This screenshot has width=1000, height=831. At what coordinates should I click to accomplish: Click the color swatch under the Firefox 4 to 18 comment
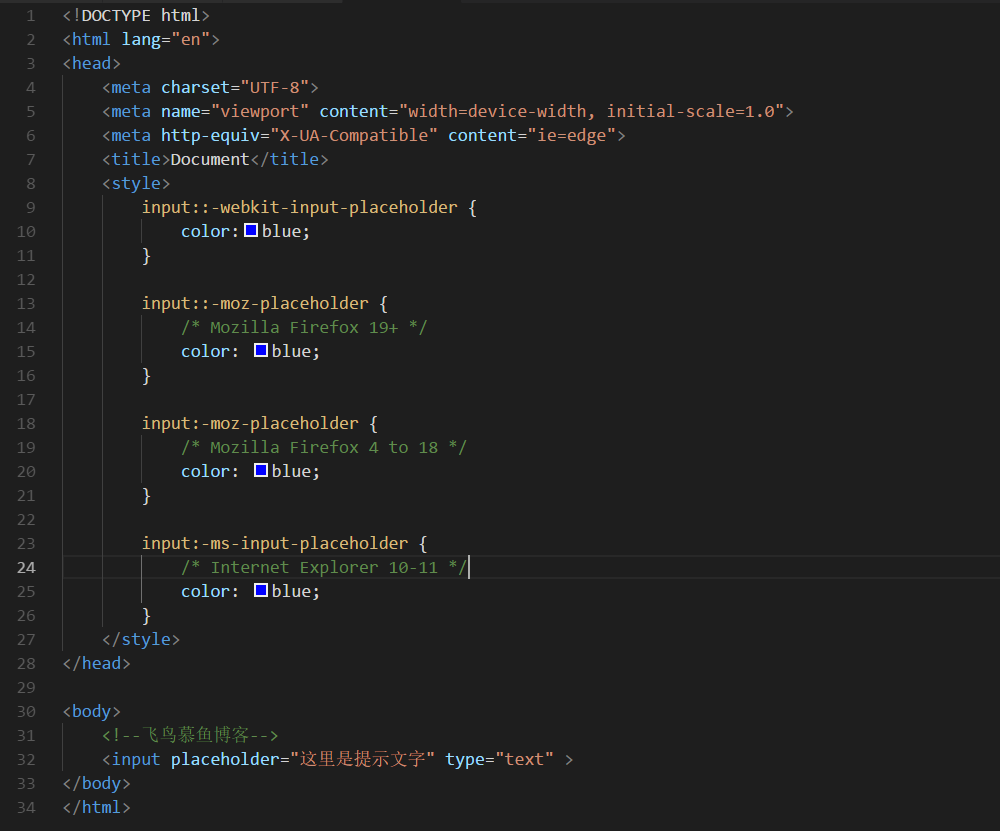[x=261, y=471]
